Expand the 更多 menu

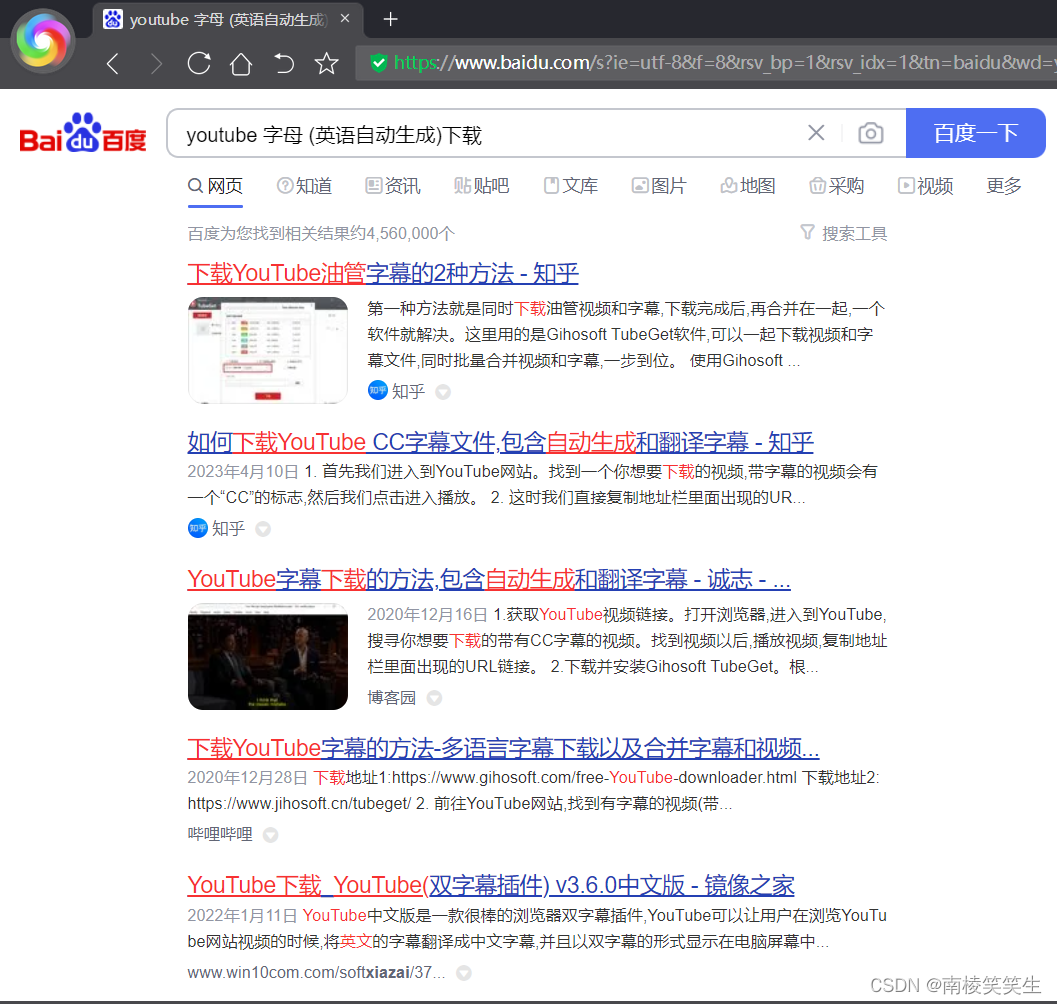click(1004, 185)
